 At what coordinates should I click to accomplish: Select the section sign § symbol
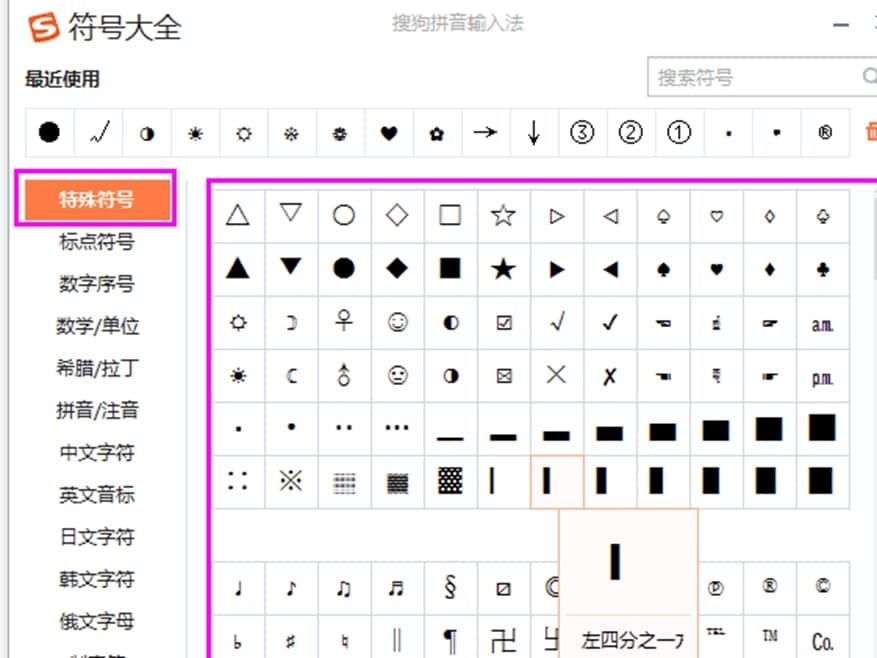coord(450,588)
